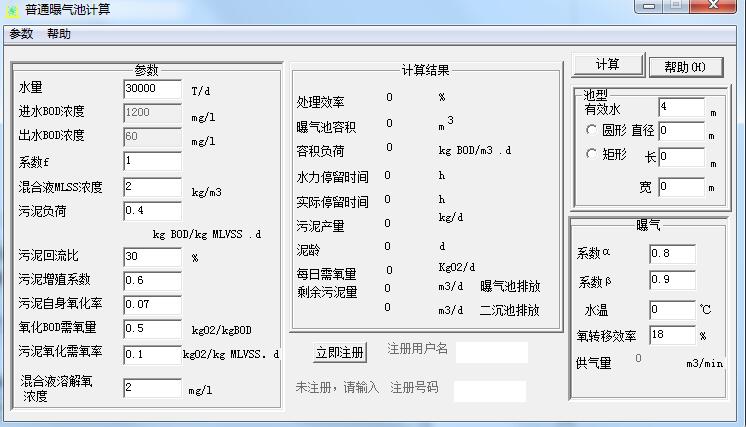
Task: Click the 剩余污泥量 result label
Action: 327,292
